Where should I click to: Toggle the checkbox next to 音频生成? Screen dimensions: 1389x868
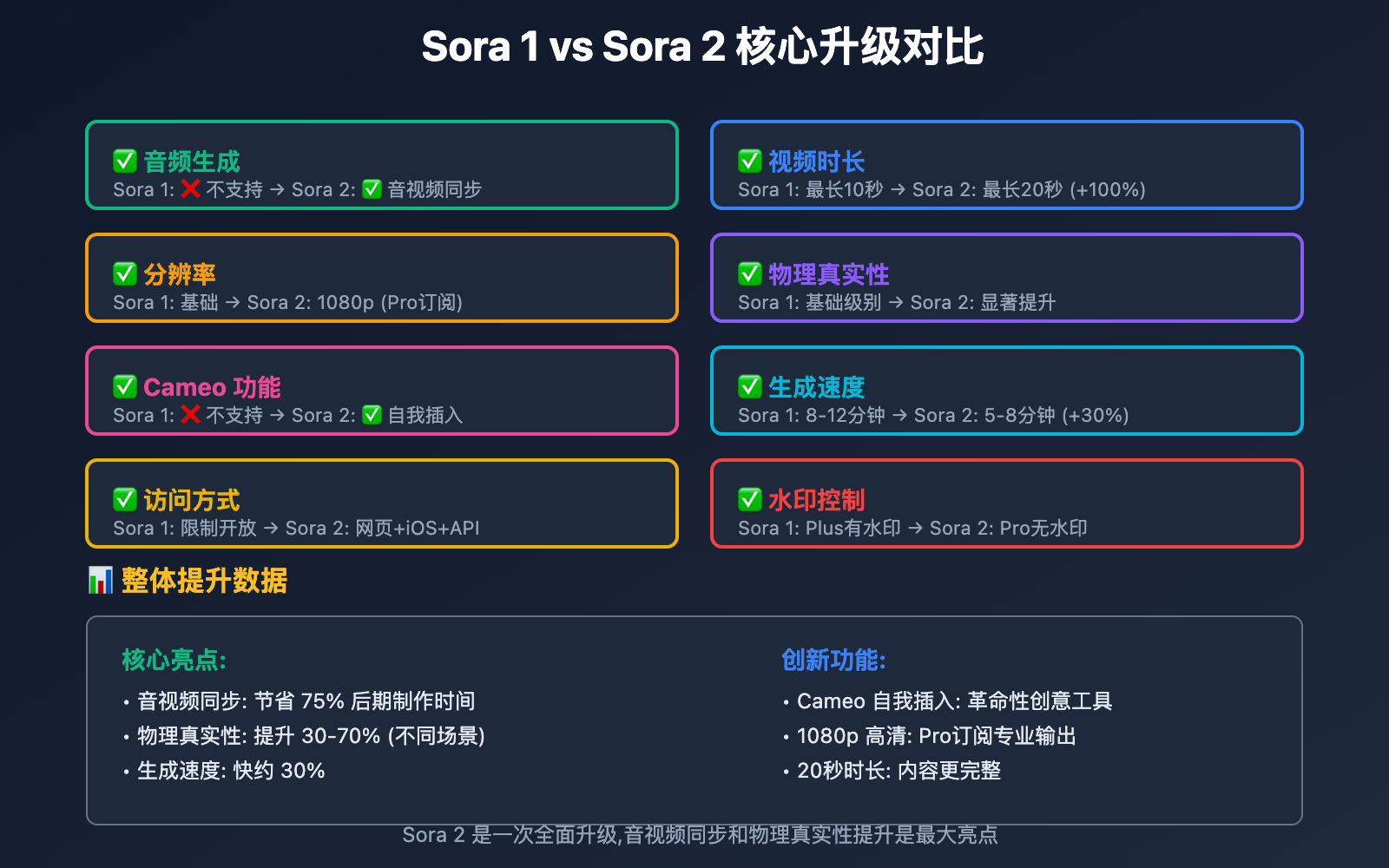coord(124,161)
